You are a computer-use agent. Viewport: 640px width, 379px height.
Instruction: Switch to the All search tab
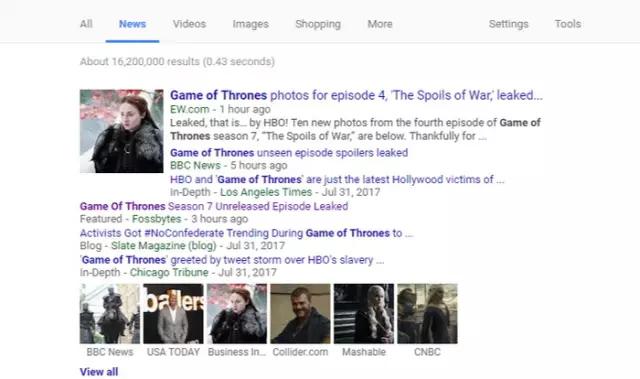(x=86, y=24)
